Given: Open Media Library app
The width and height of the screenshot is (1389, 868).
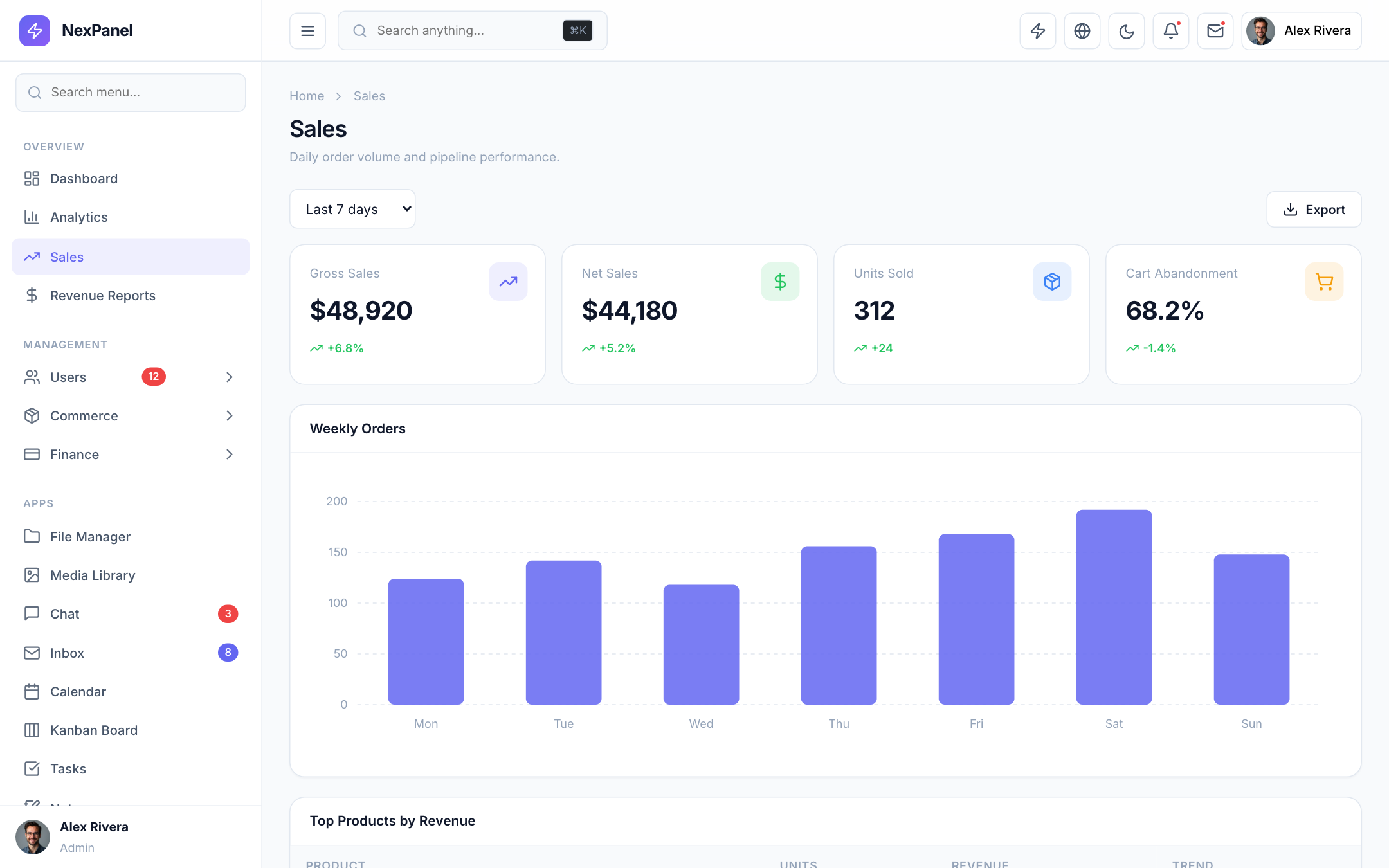Looking at the screenshot, I should tap(131, 575).
